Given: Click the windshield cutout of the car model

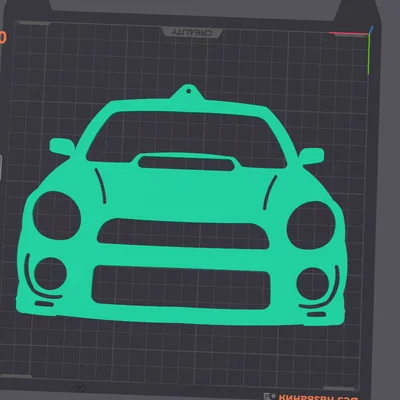Looking at the screenshot, I should click(x=186, y=137).
